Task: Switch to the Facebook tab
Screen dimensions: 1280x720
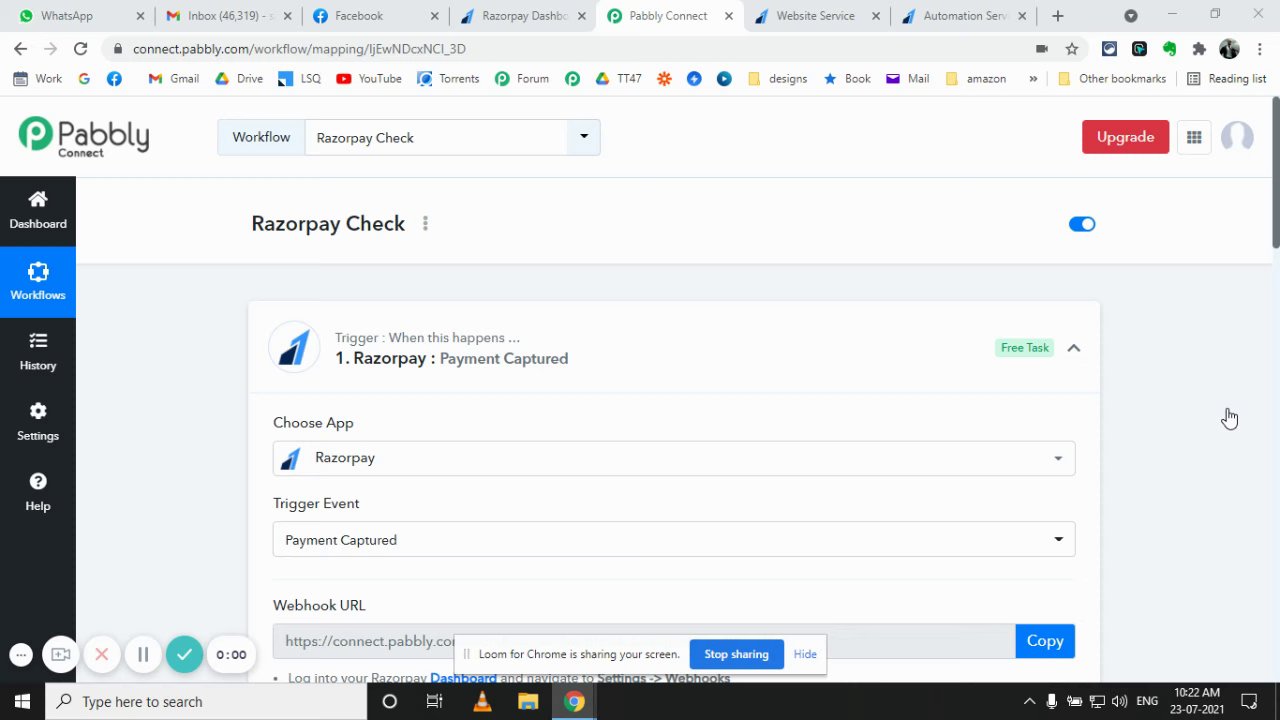Action: [x=374, y=16]
